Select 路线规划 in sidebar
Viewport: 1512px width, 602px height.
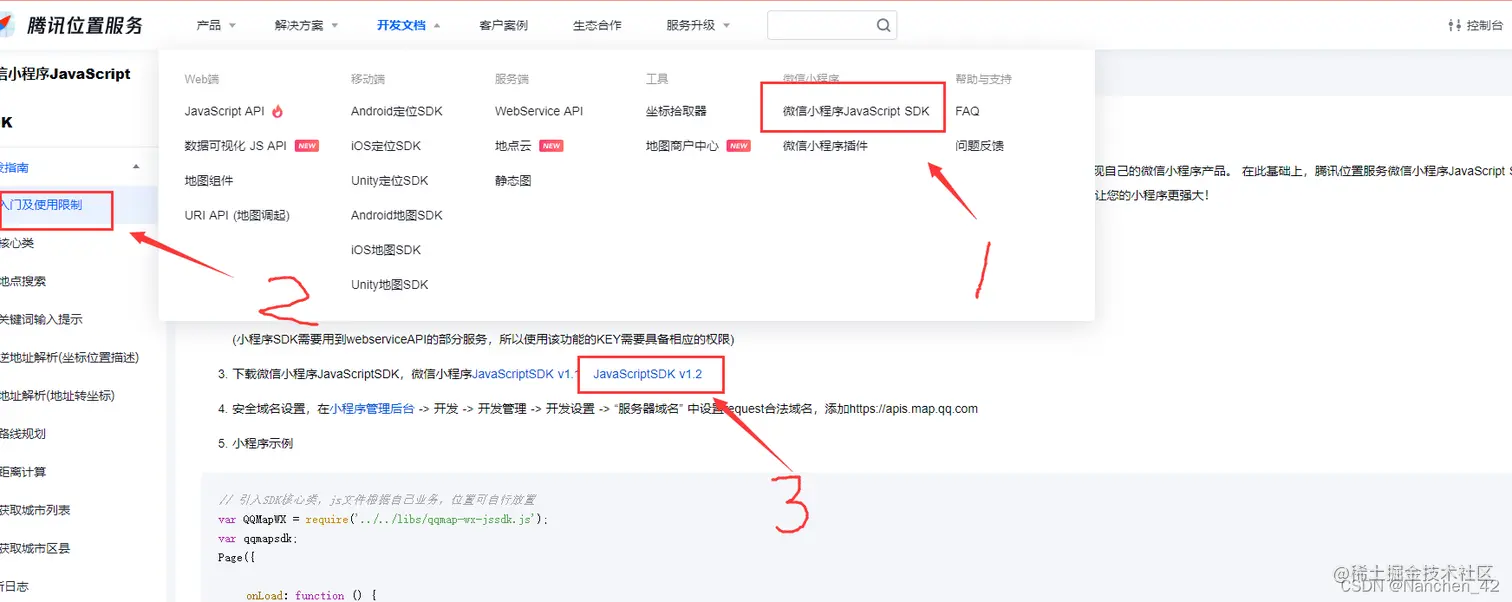point(23,433)
